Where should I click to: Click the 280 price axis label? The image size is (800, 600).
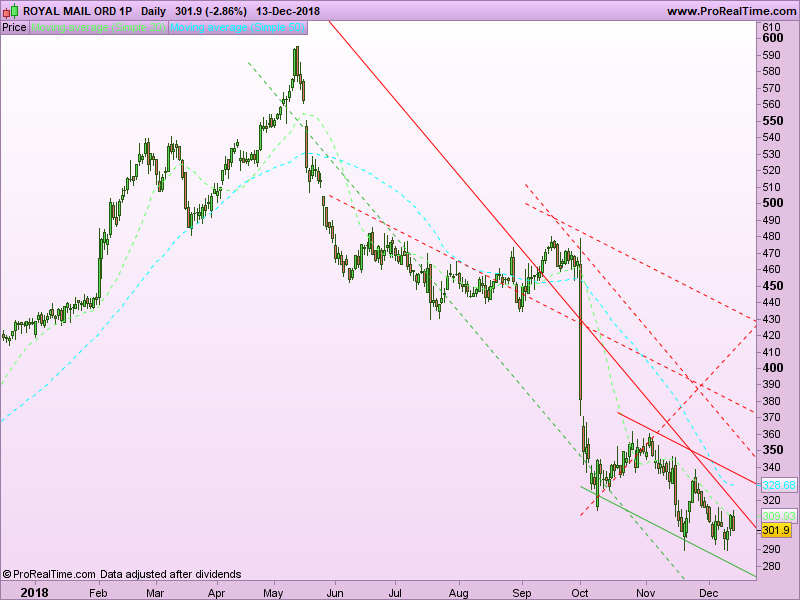[771, 566]
